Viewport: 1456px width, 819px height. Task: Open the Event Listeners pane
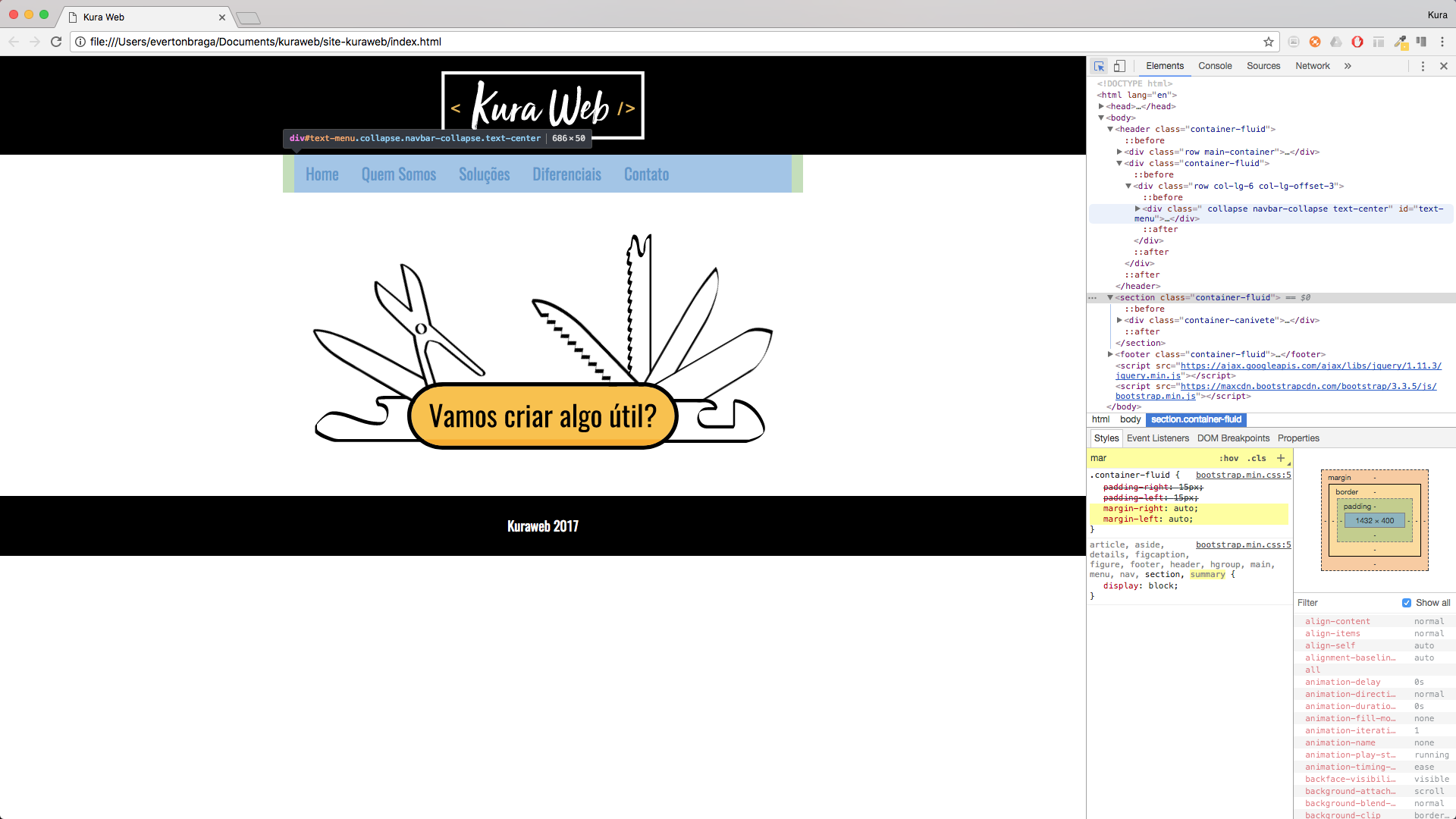tap(1158, 438)
